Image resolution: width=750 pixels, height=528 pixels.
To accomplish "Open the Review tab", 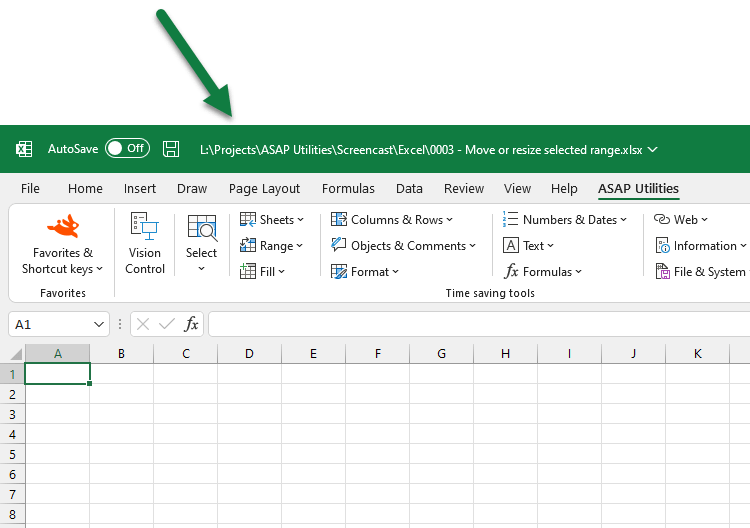I will click(x=464, y=188).
